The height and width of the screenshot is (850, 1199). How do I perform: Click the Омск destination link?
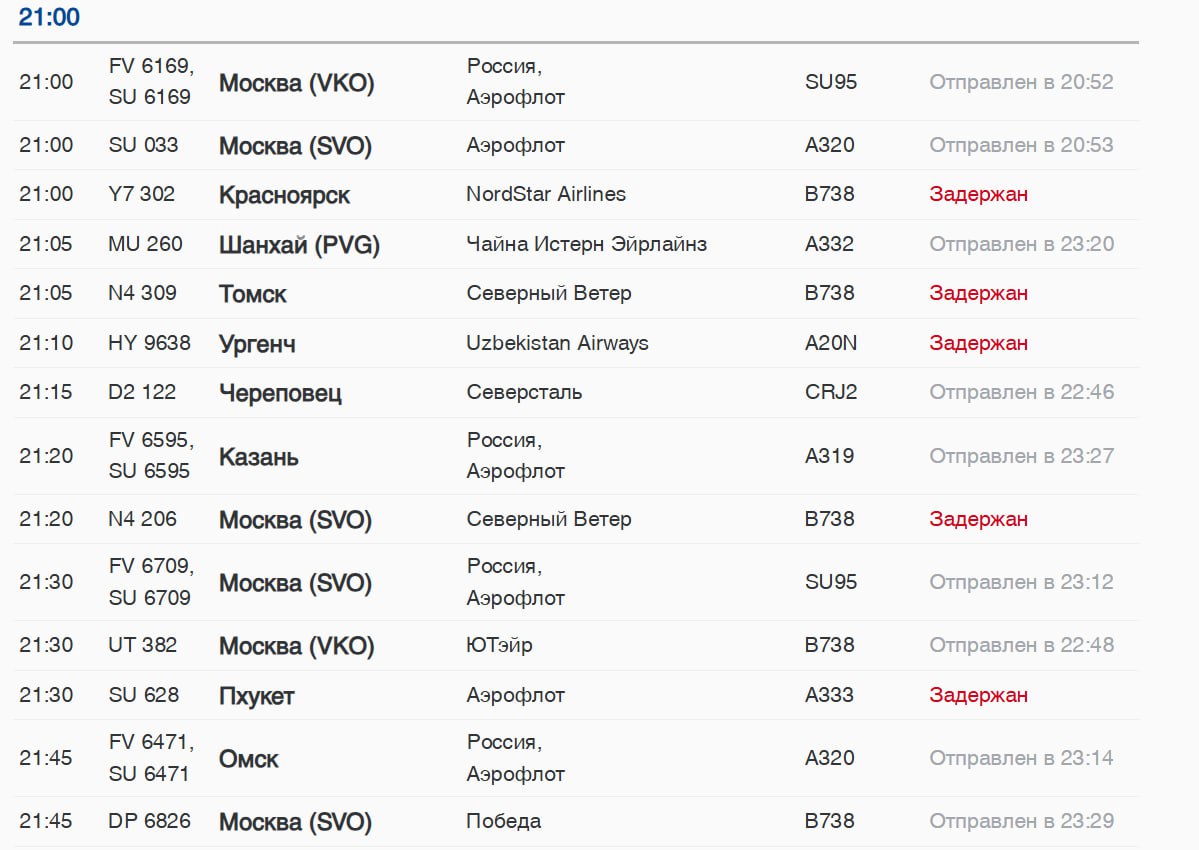248,759
